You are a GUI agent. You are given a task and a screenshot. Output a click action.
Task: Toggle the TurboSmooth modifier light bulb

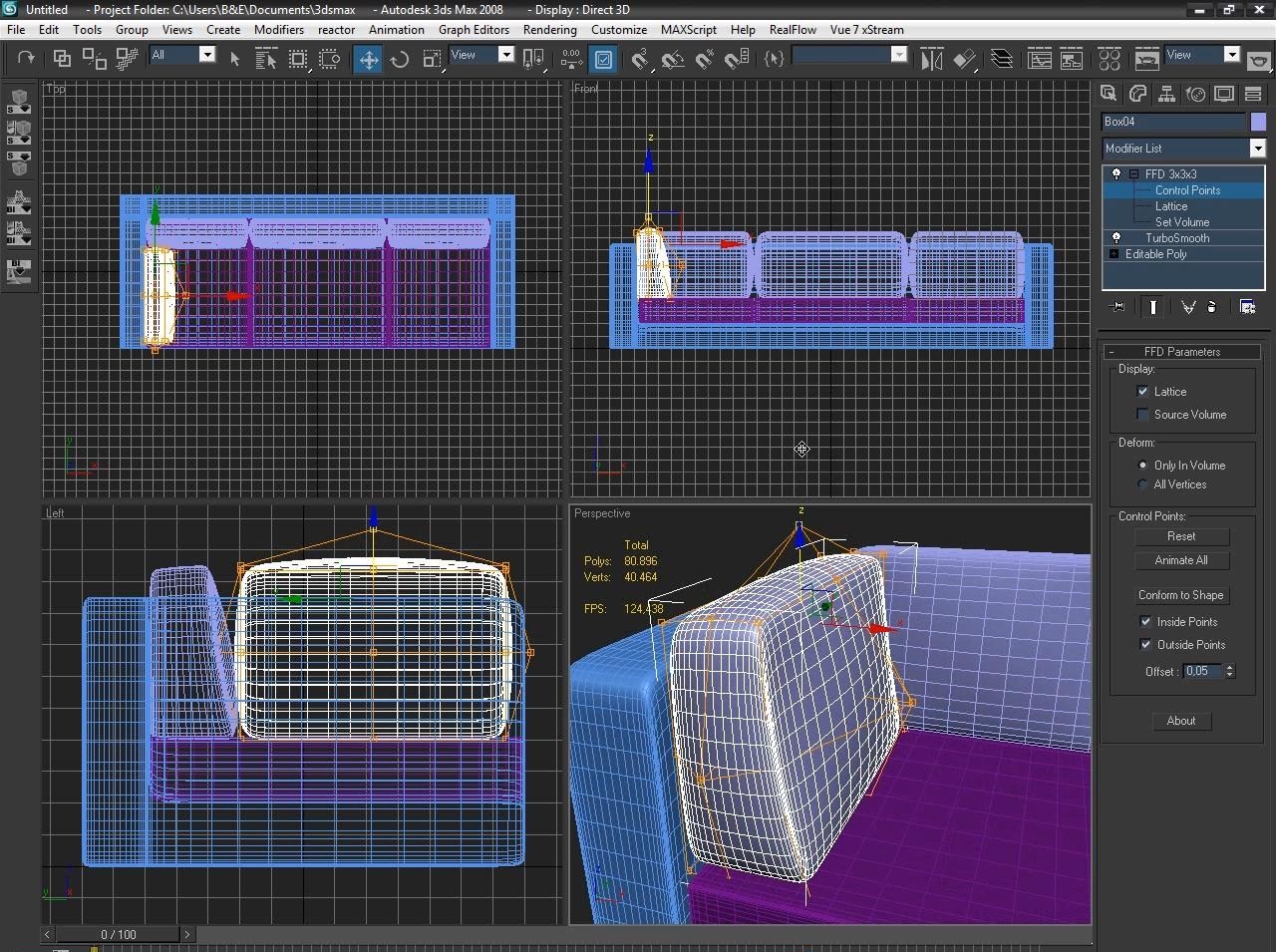1116,238
